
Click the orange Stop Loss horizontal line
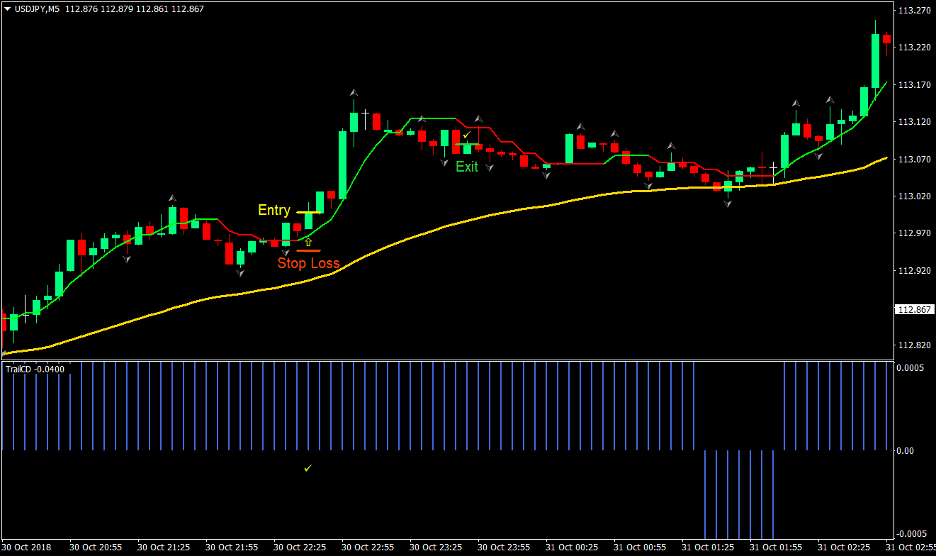point(308,250)
